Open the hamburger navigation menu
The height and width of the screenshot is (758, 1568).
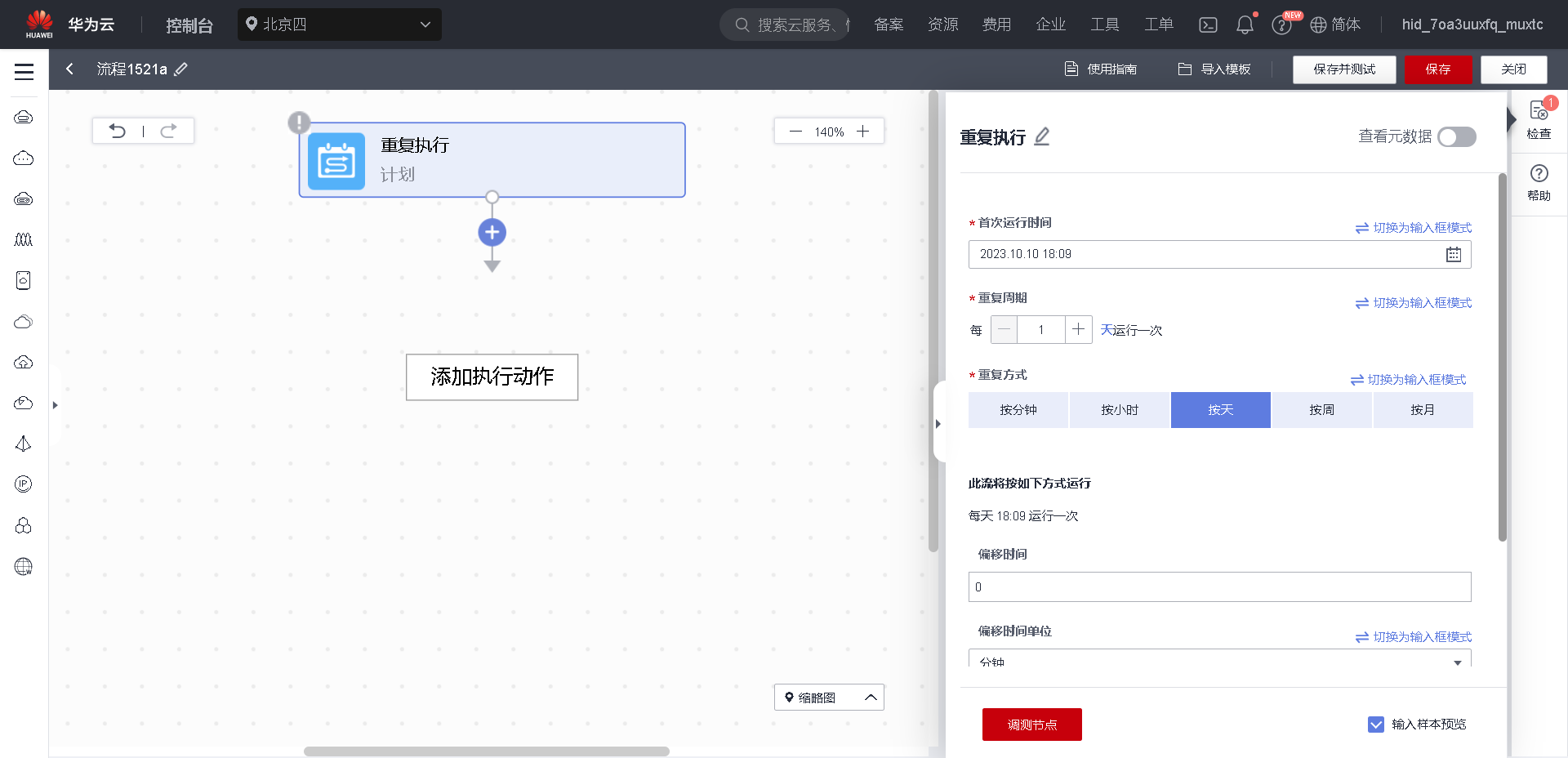[24, 72]
